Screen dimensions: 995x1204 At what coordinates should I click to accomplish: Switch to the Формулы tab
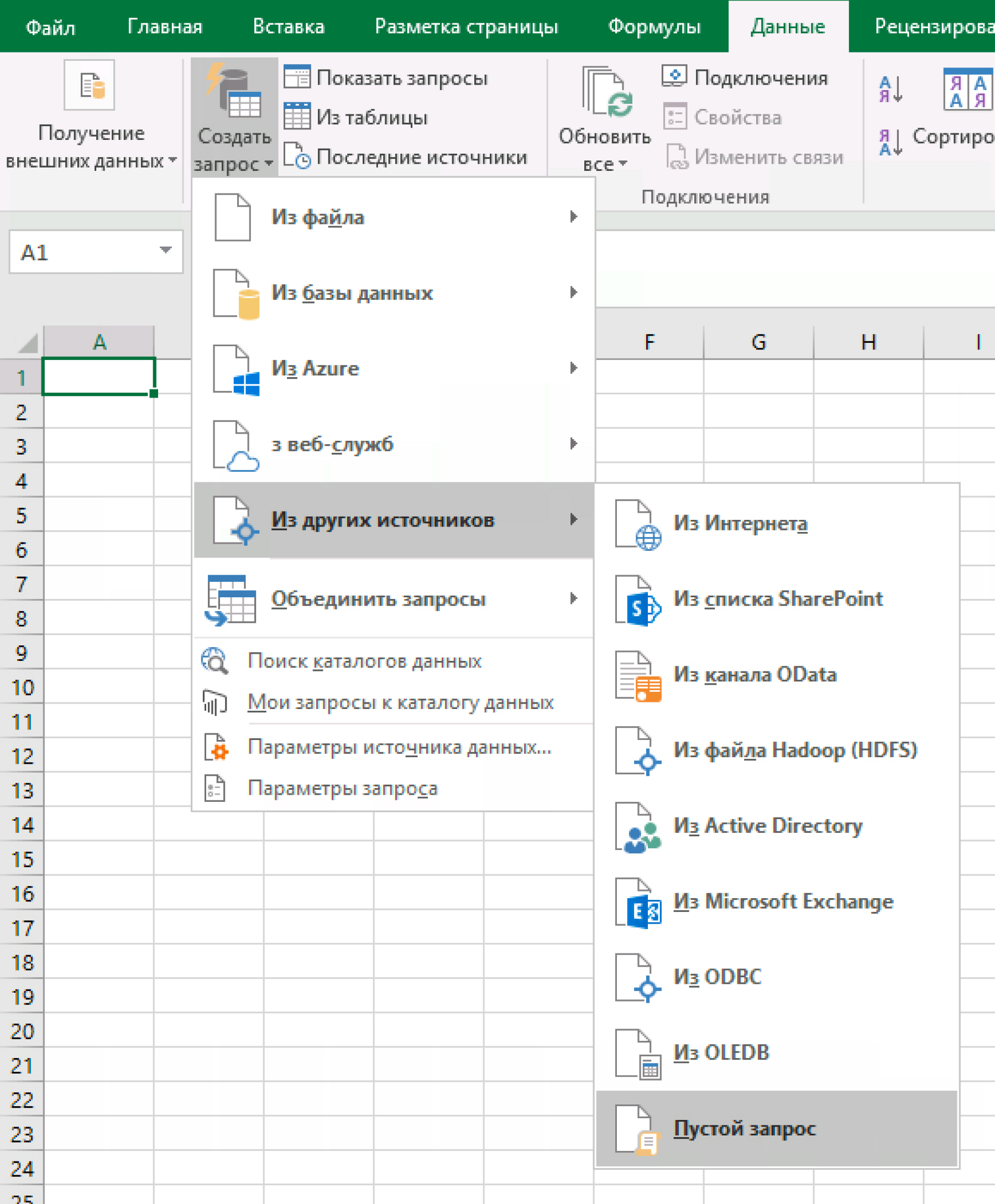[x=654, y=27]
